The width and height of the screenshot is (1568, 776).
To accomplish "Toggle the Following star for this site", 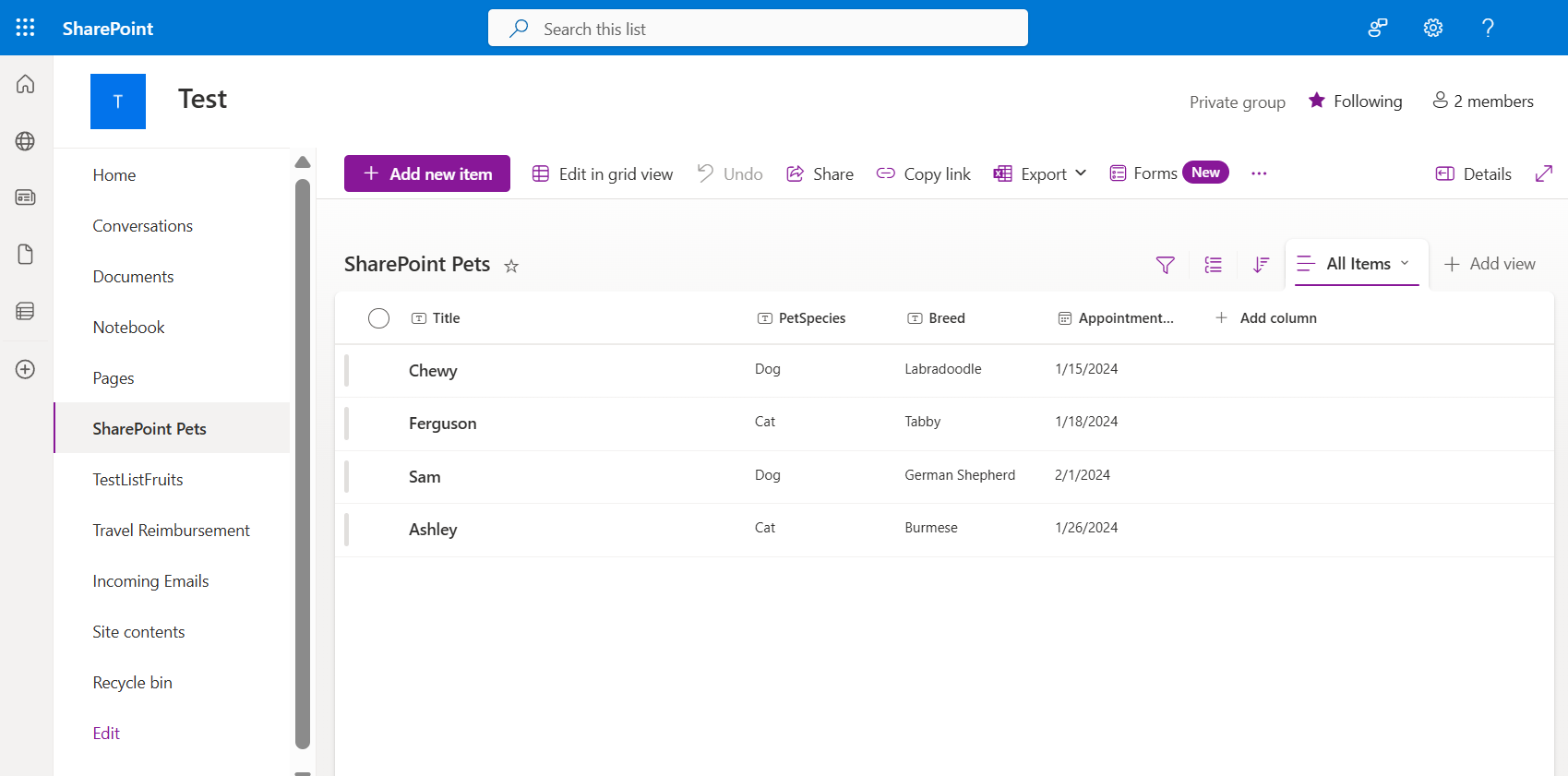I will click(1317, 101).
